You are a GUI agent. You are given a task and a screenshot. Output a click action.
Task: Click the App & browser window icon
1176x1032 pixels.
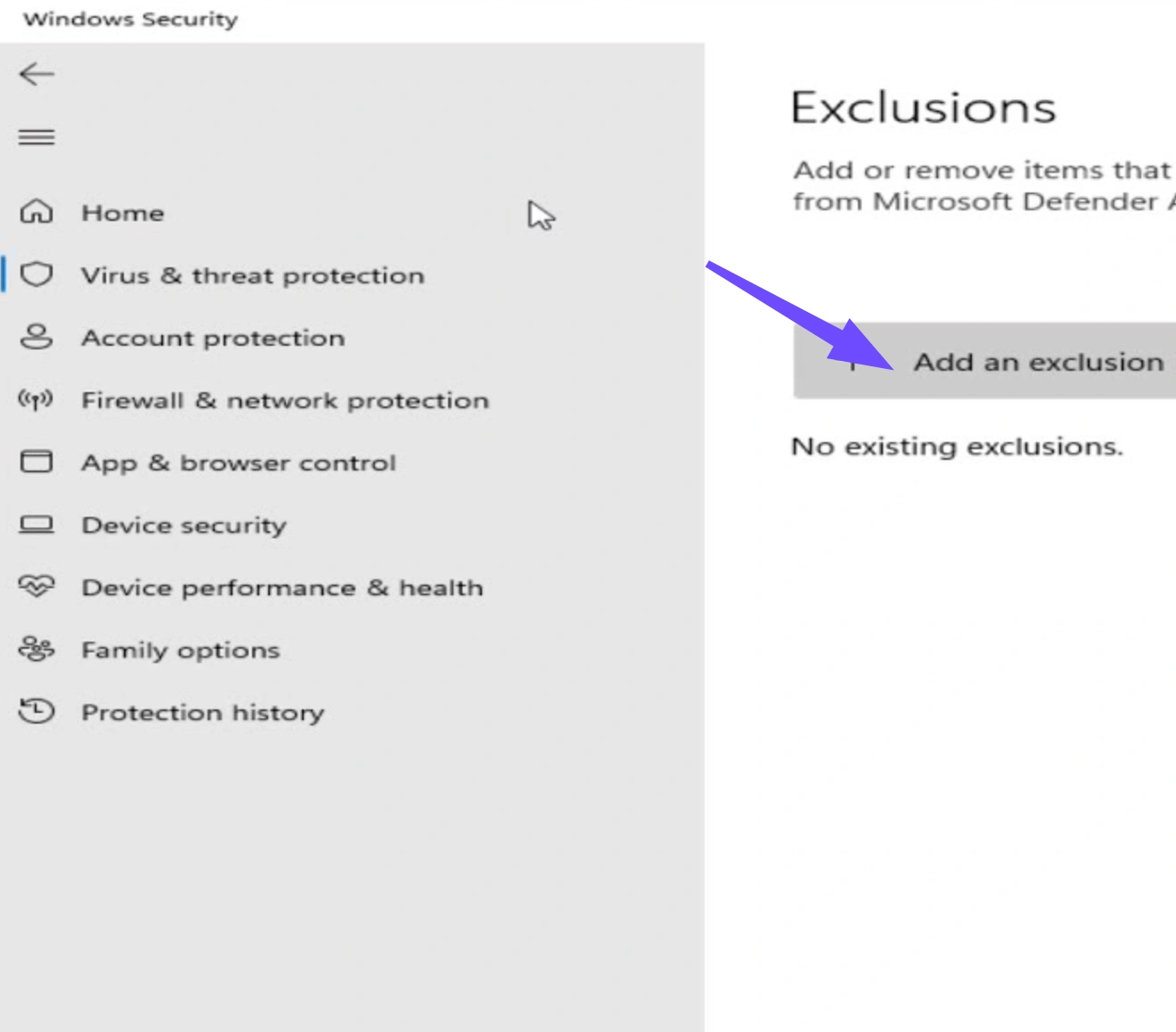pyautogui.click(x=37, y=462)
